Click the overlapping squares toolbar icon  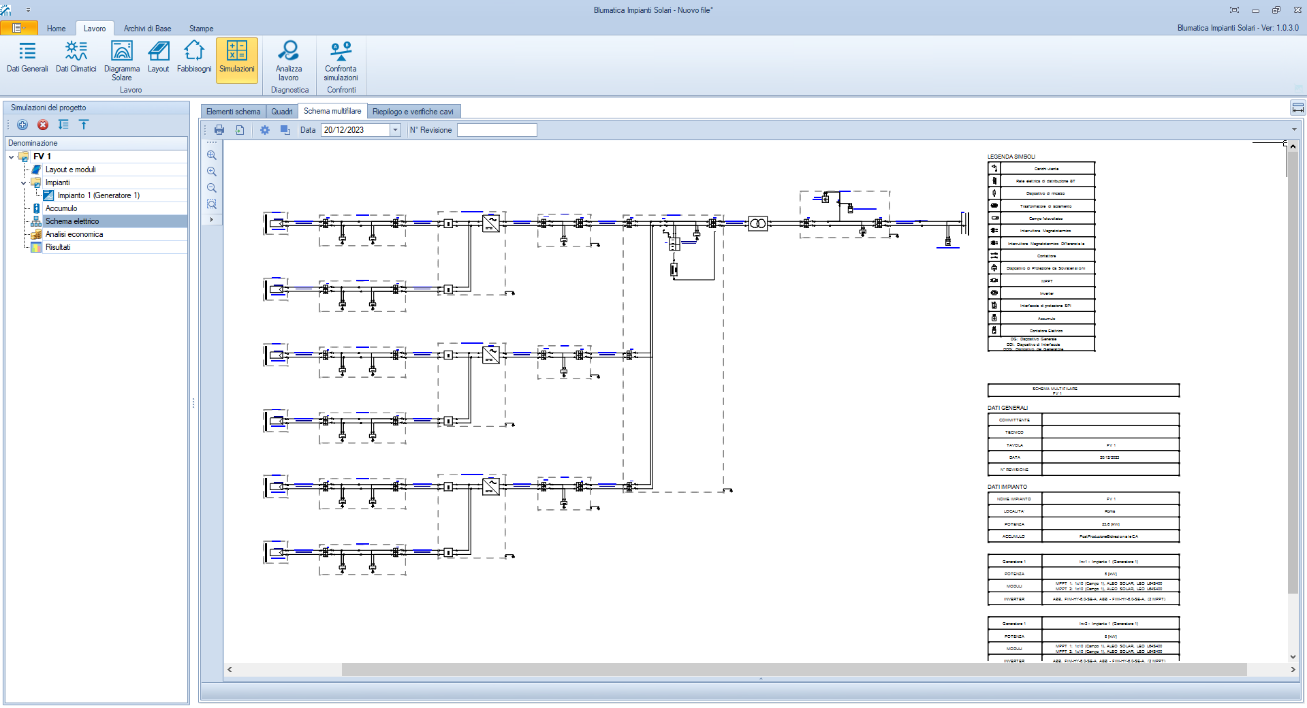coord(285,130)
